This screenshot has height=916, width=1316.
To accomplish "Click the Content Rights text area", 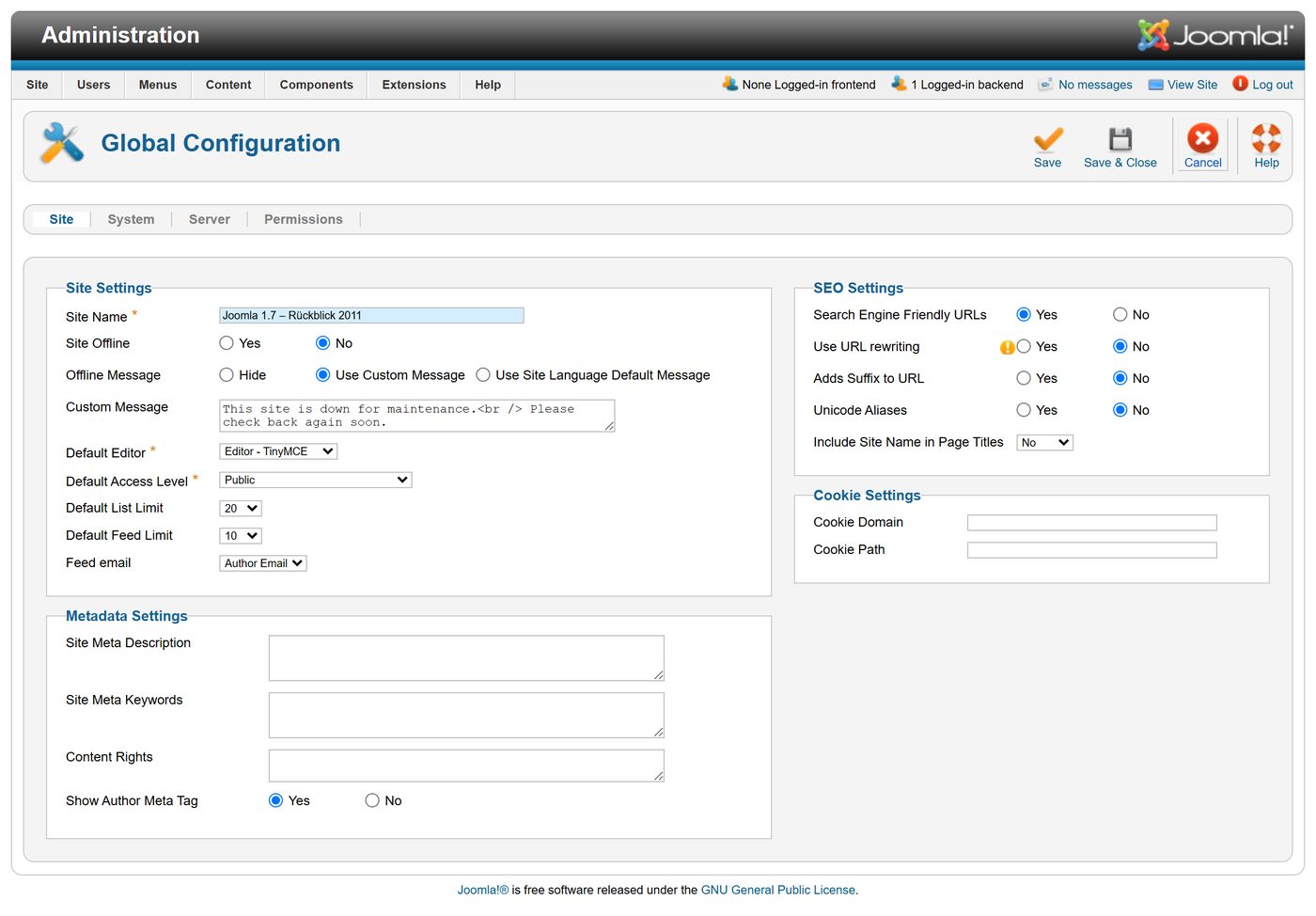I will (x=466, y=766).
